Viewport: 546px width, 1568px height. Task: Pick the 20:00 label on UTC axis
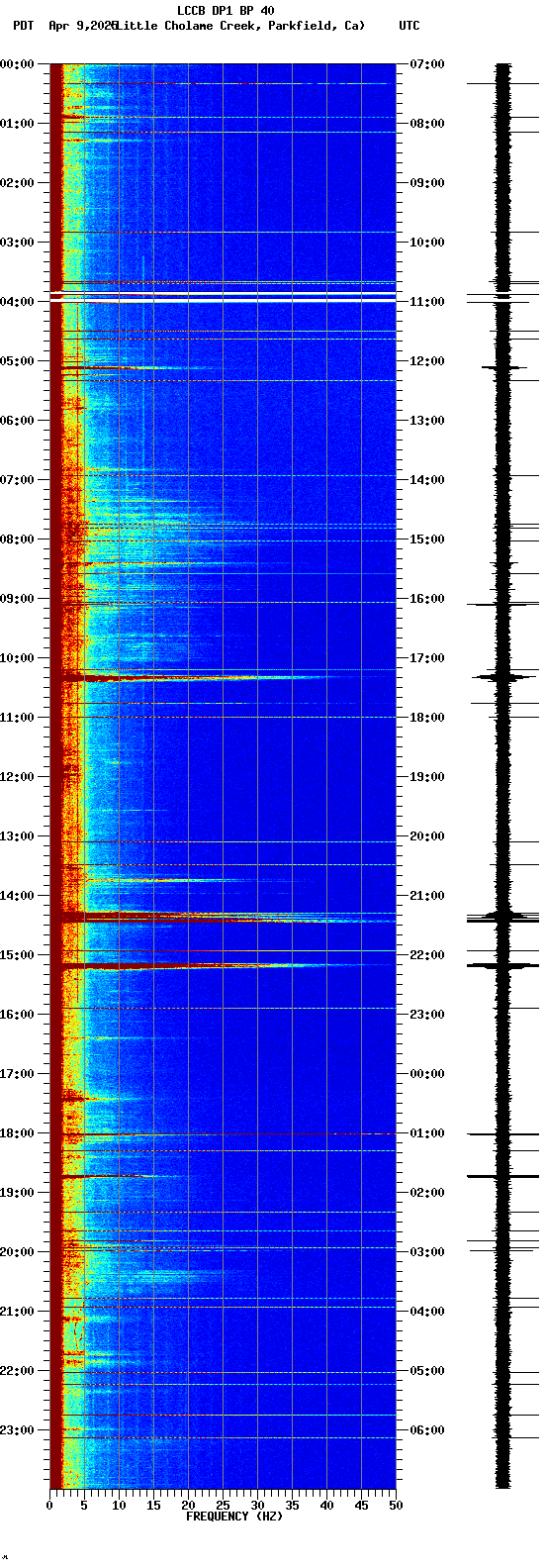(427, 836)
